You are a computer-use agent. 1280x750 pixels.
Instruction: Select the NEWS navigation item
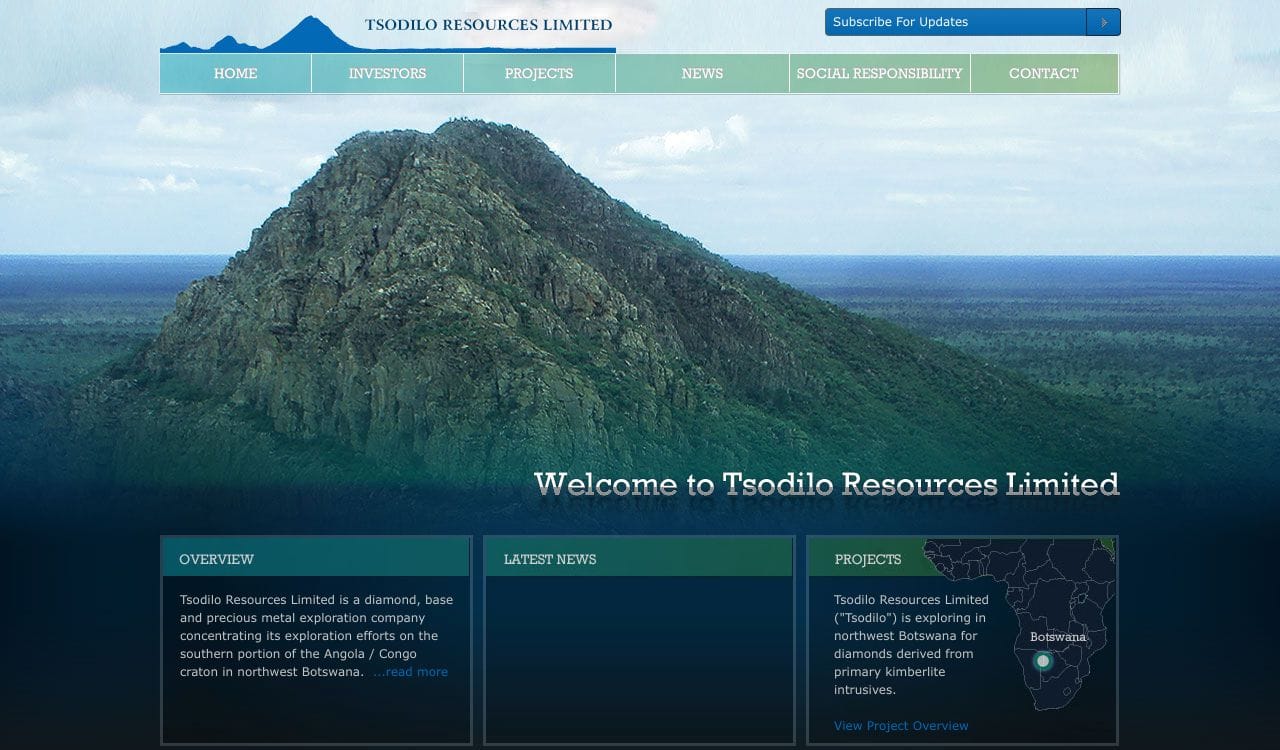click(x=702, y=74)
